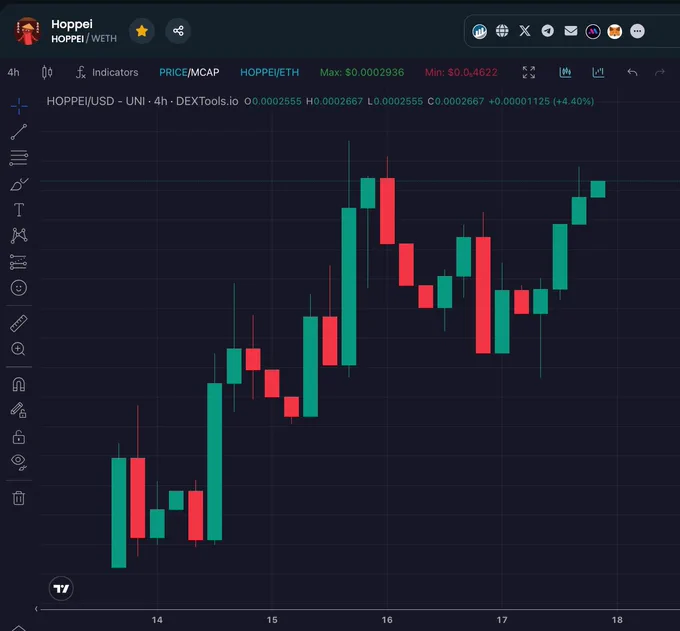Viewport: 680px width, 631px height.
Task: Toggle hide all drawings eye icon
Action: click(19, 462)
